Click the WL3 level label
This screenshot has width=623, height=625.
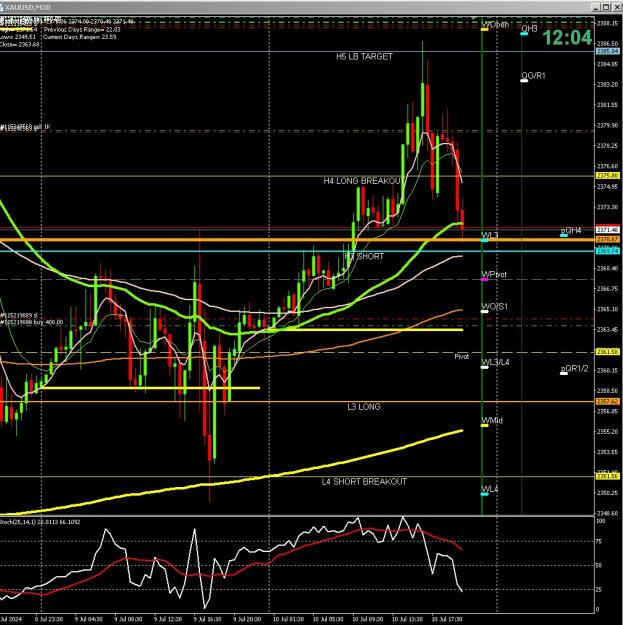[490, 235]
